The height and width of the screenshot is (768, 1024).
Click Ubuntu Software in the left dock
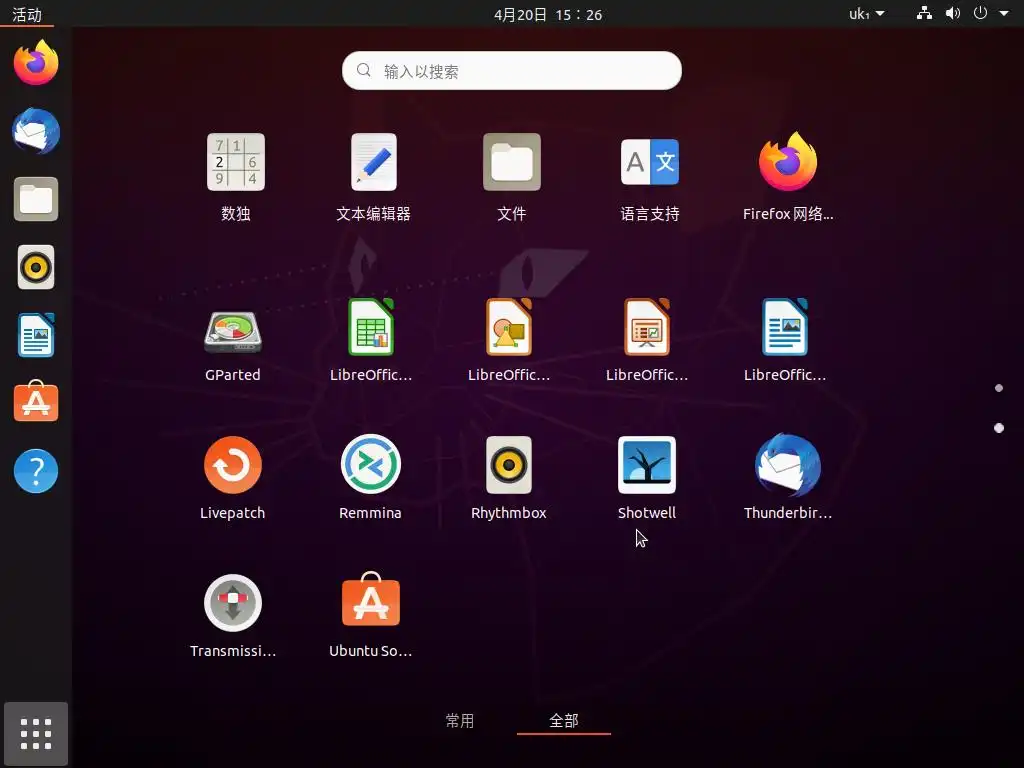point(36,402)
